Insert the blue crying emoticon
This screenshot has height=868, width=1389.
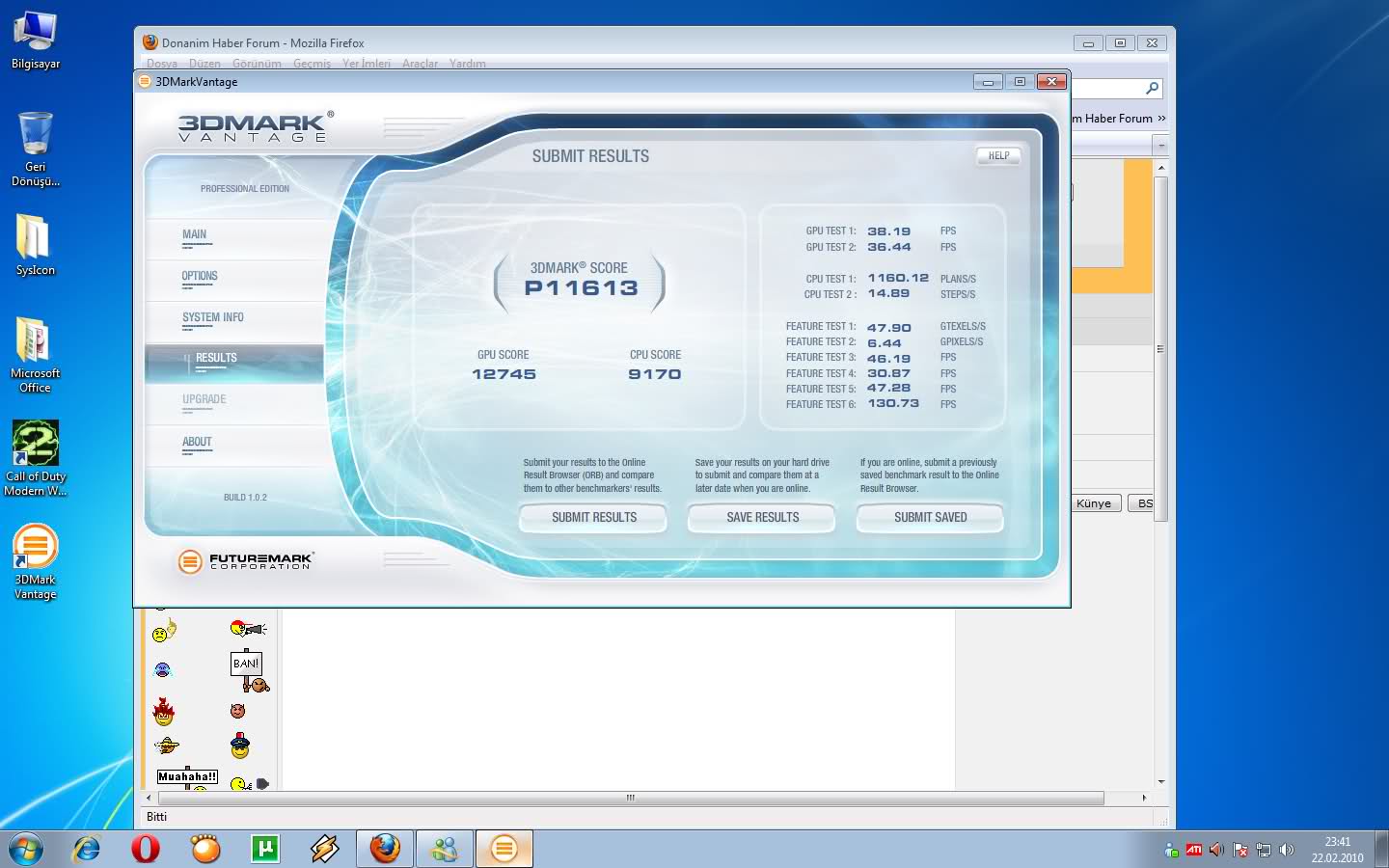click(163, 669)
